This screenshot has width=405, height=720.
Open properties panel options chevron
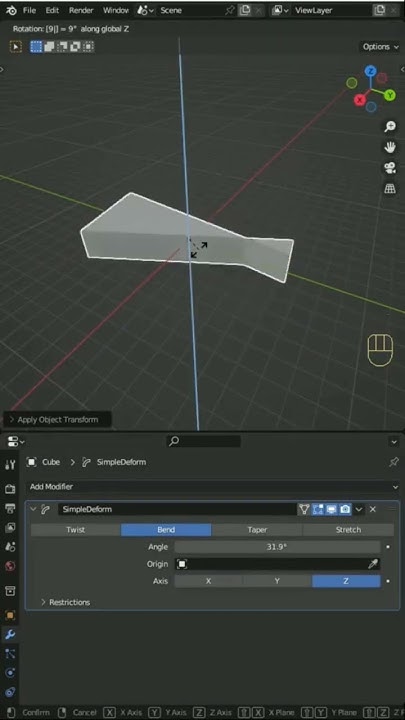point(394,442)
